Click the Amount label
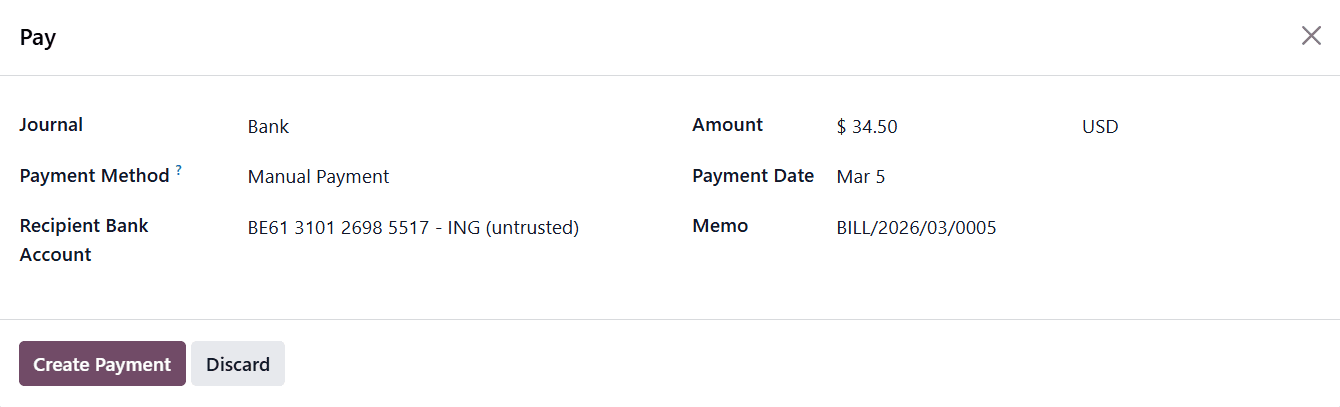 727,125
